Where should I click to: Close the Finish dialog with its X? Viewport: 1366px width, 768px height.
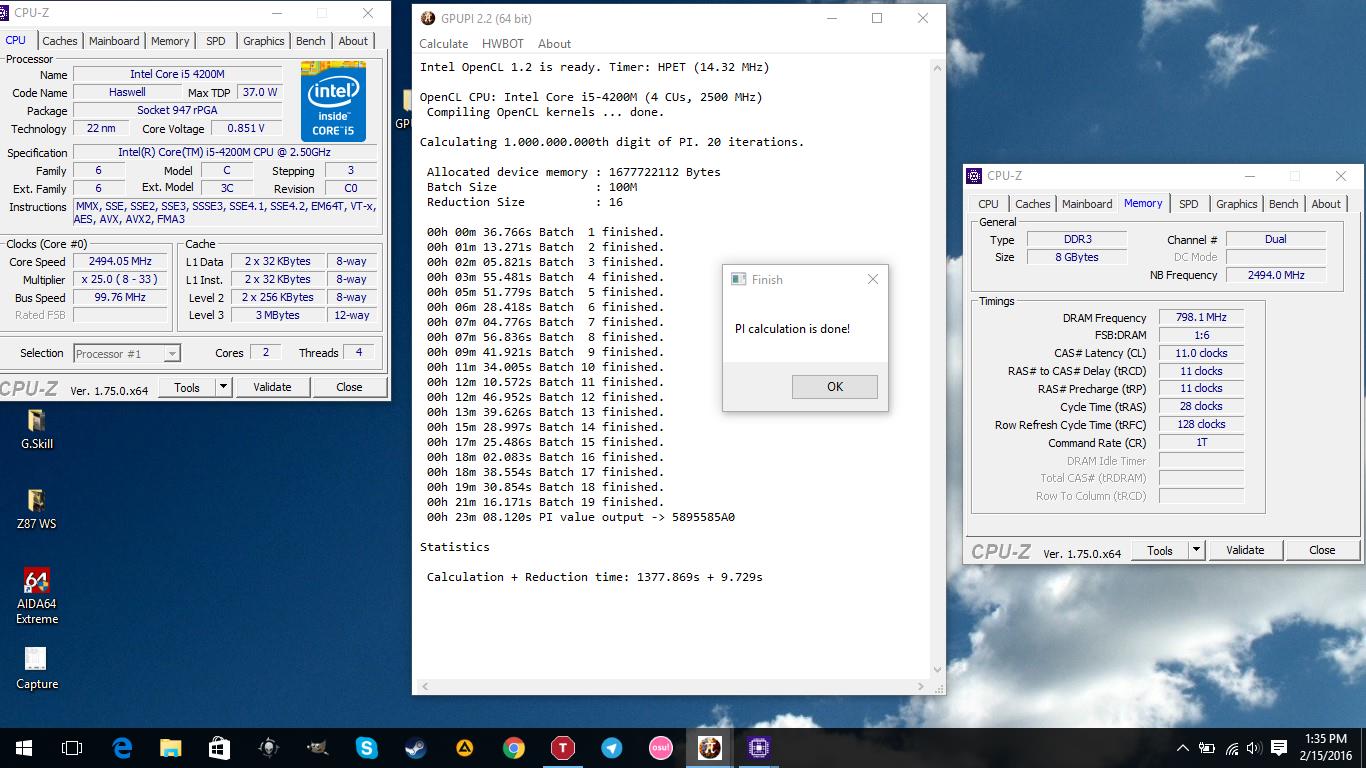click(873, 280)
